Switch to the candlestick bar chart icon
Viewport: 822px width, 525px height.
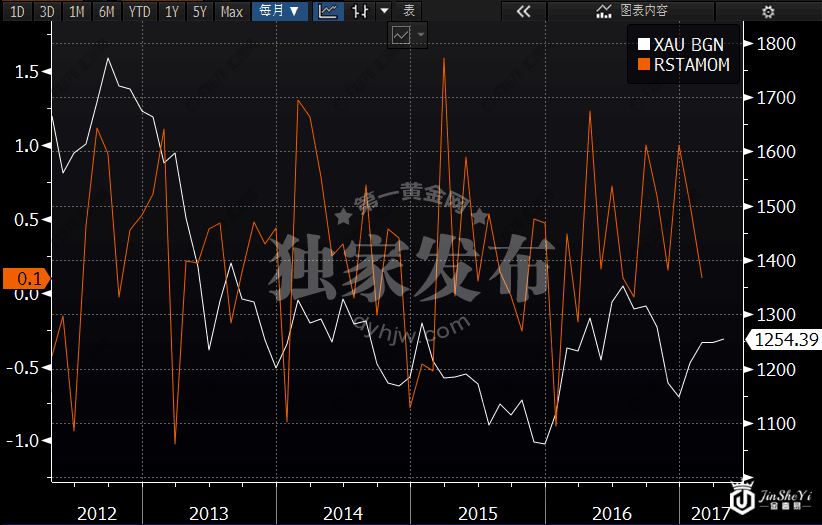[x=360, y=12]
